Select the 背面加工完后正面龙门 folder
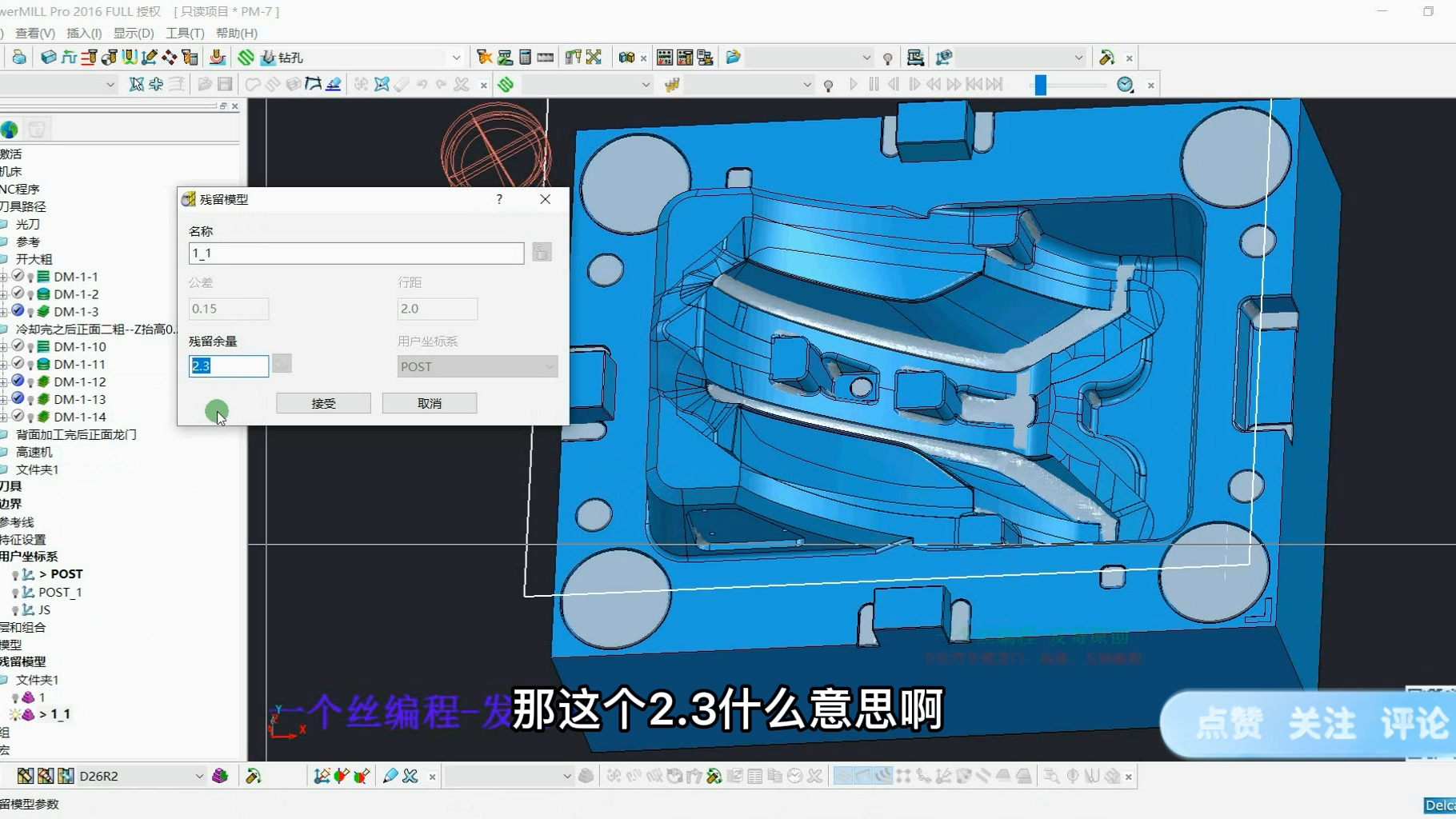Screen dimensions: 1456x819 click(x=76, y=434)
